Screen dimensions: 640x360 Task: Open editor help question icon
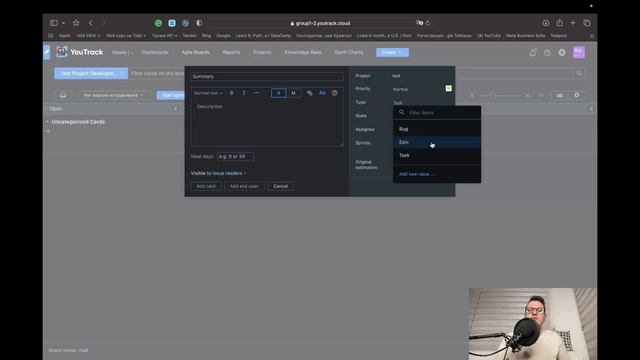(x=335, y=93)
